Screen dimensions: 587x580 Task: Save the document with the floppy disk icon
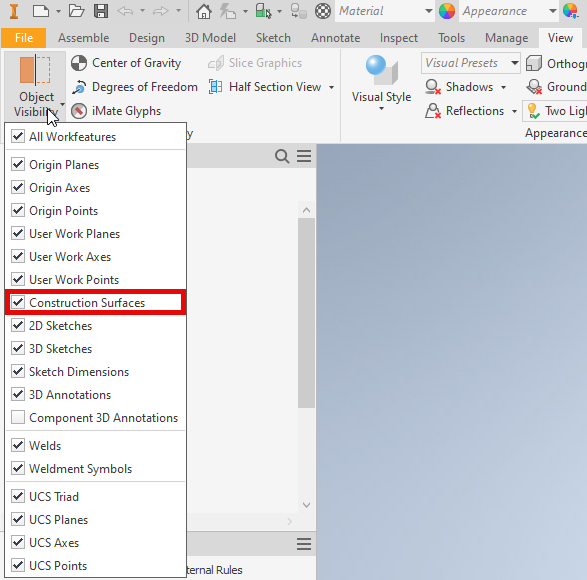point(101,11)
